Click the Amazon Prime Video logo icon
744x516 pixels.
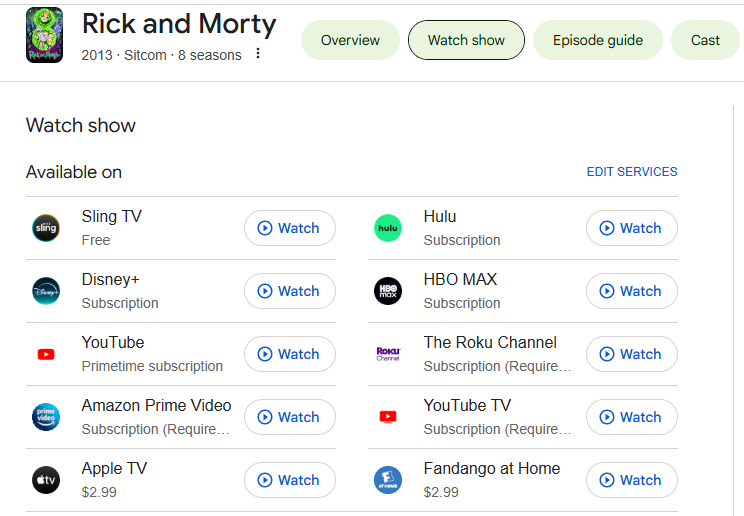tap(46, 417)
